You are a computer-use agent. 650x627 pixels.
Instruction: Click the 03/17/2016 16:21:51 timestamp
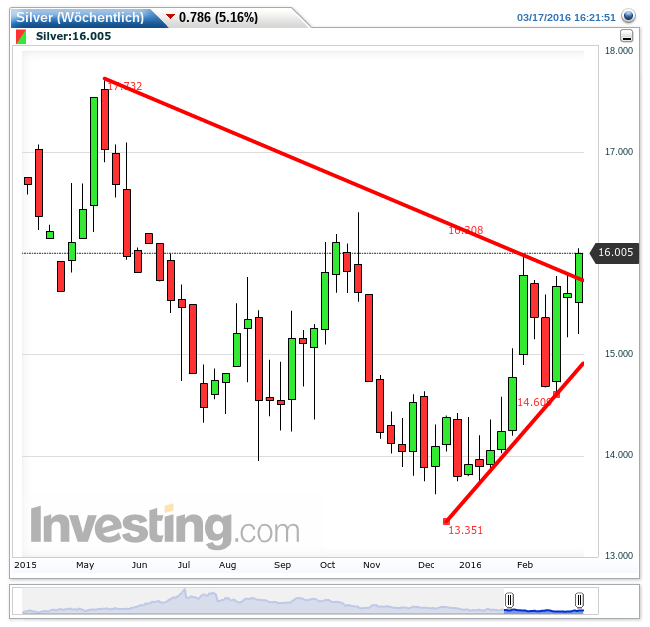coord(566,17)
